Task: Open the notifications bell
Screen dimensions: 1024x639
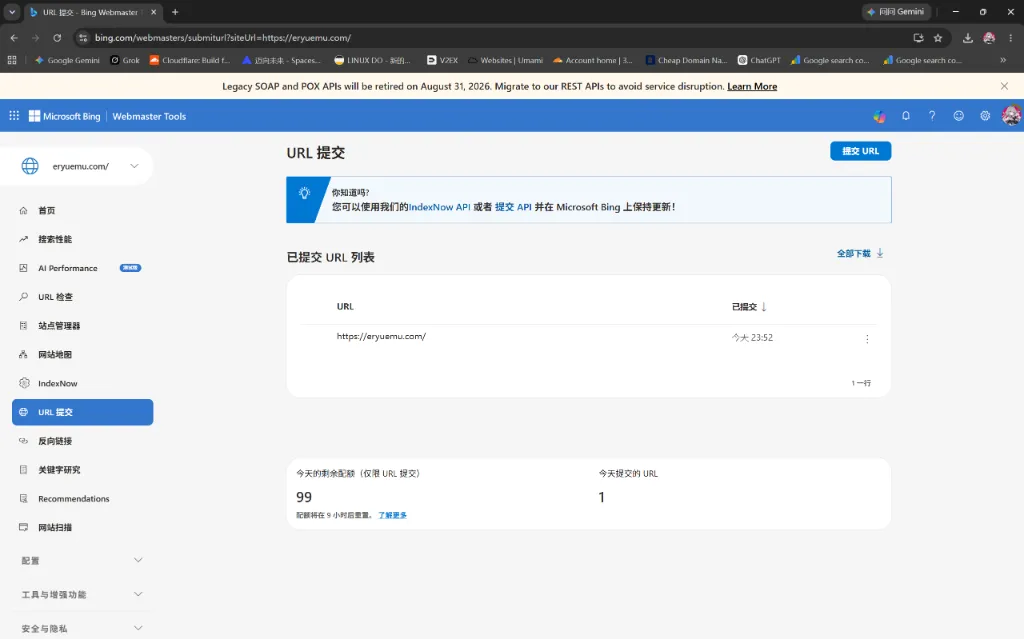Action: (906, 116)
